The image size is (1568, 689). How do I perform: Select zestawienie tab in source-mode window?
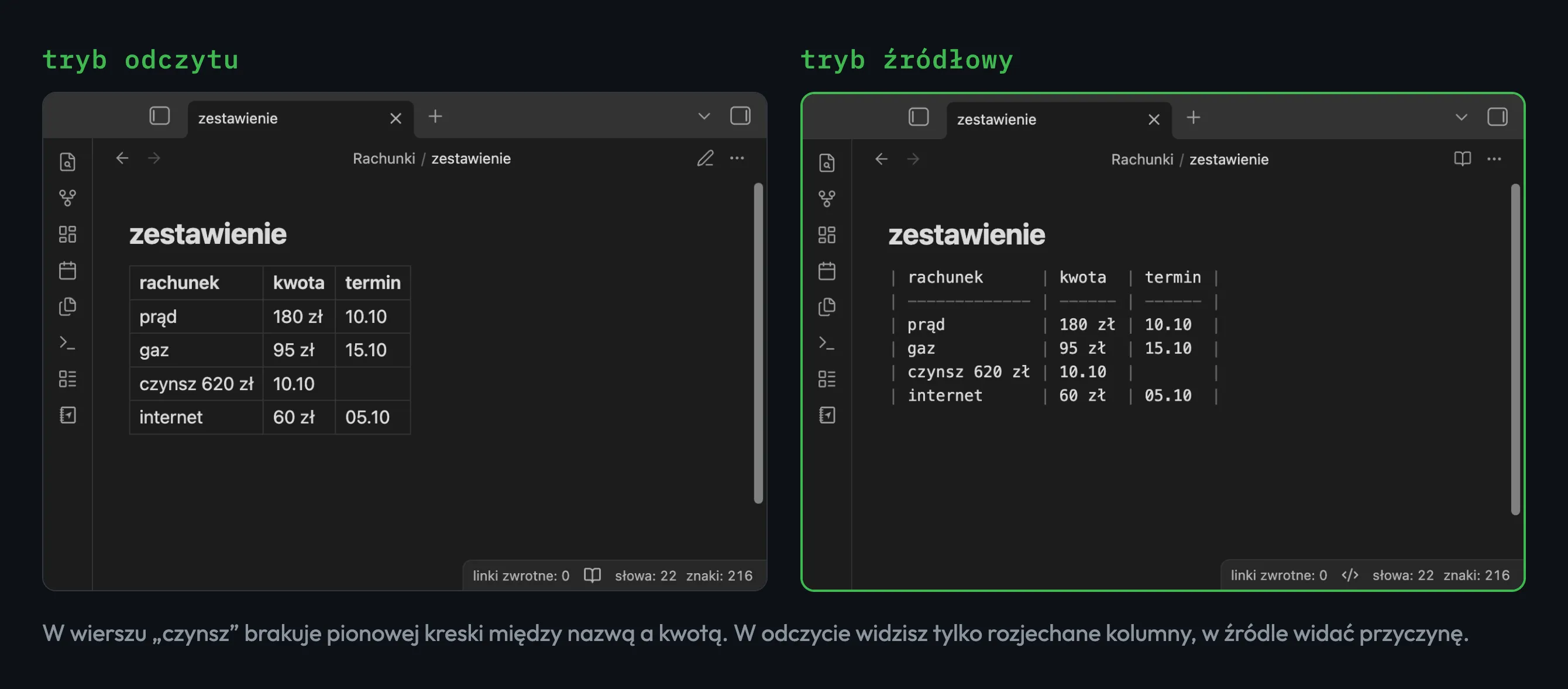1059,119
